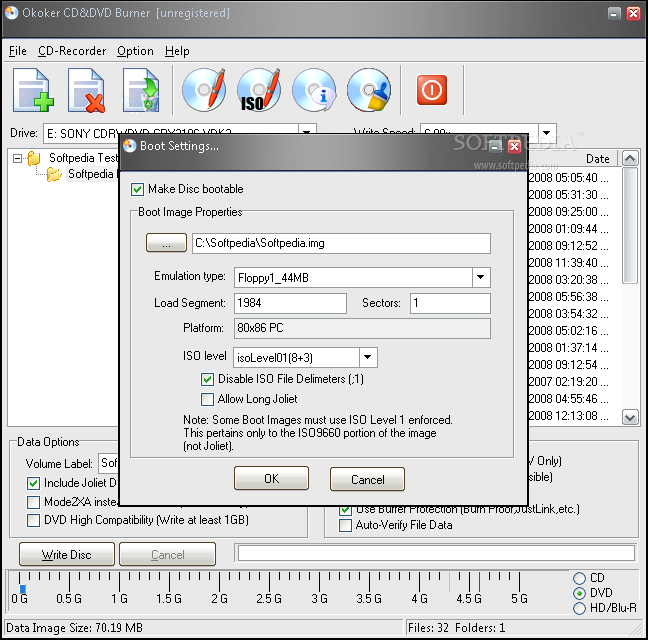Enable Auto-Verify File Data checkbox
This screenshot has height=640, width=648.
point(345,526)
